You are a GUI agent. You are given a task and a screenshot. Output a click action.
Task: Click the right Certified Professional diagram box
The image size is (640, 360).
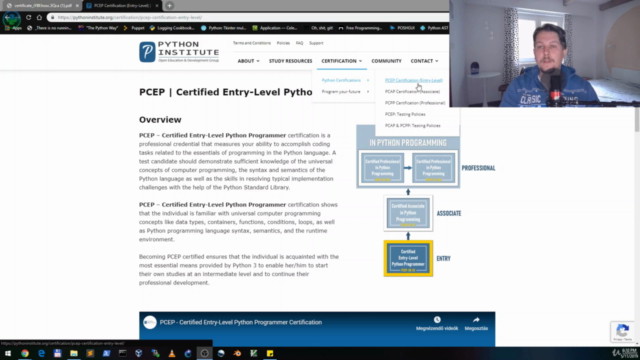click(433, 168)
